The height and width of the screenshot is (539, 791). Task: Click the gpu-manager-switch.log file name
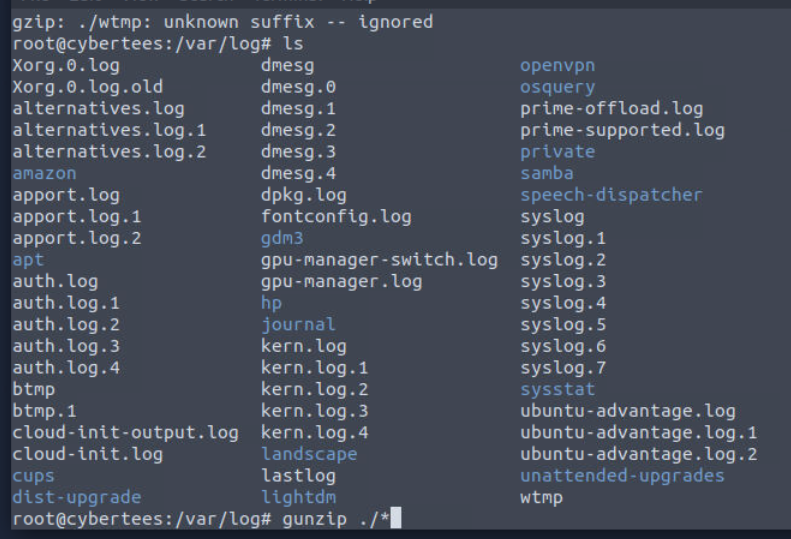(379, 260)
